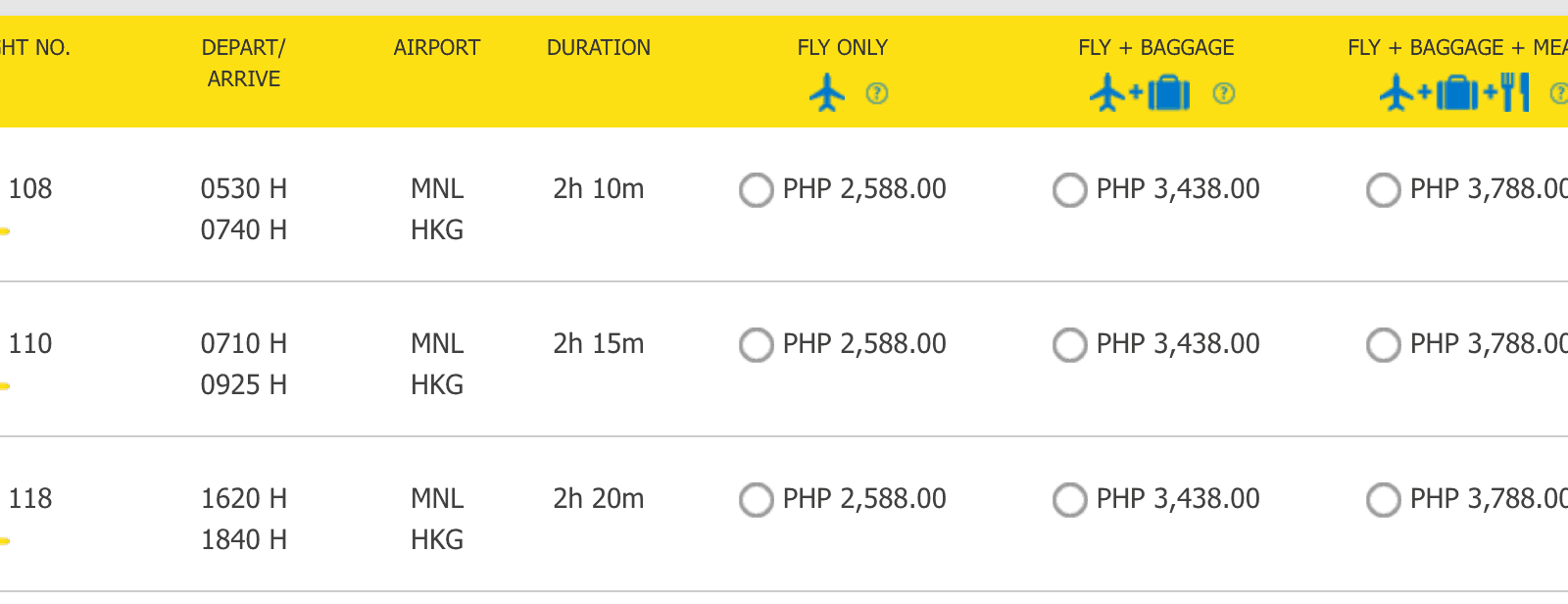Choose Fly + Baggage + Meal for flight 110

click(x=1384, y=344)
